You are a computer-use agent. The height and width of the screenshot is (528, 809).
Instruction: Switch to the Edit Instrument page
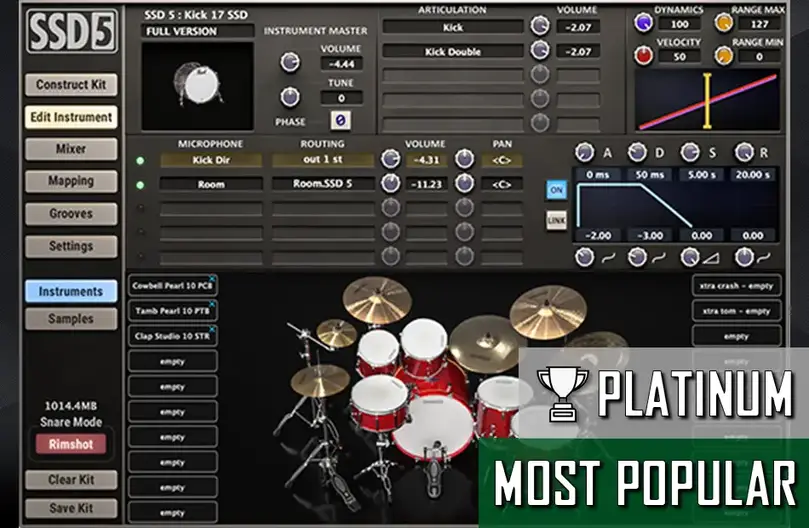pos(71,117)
